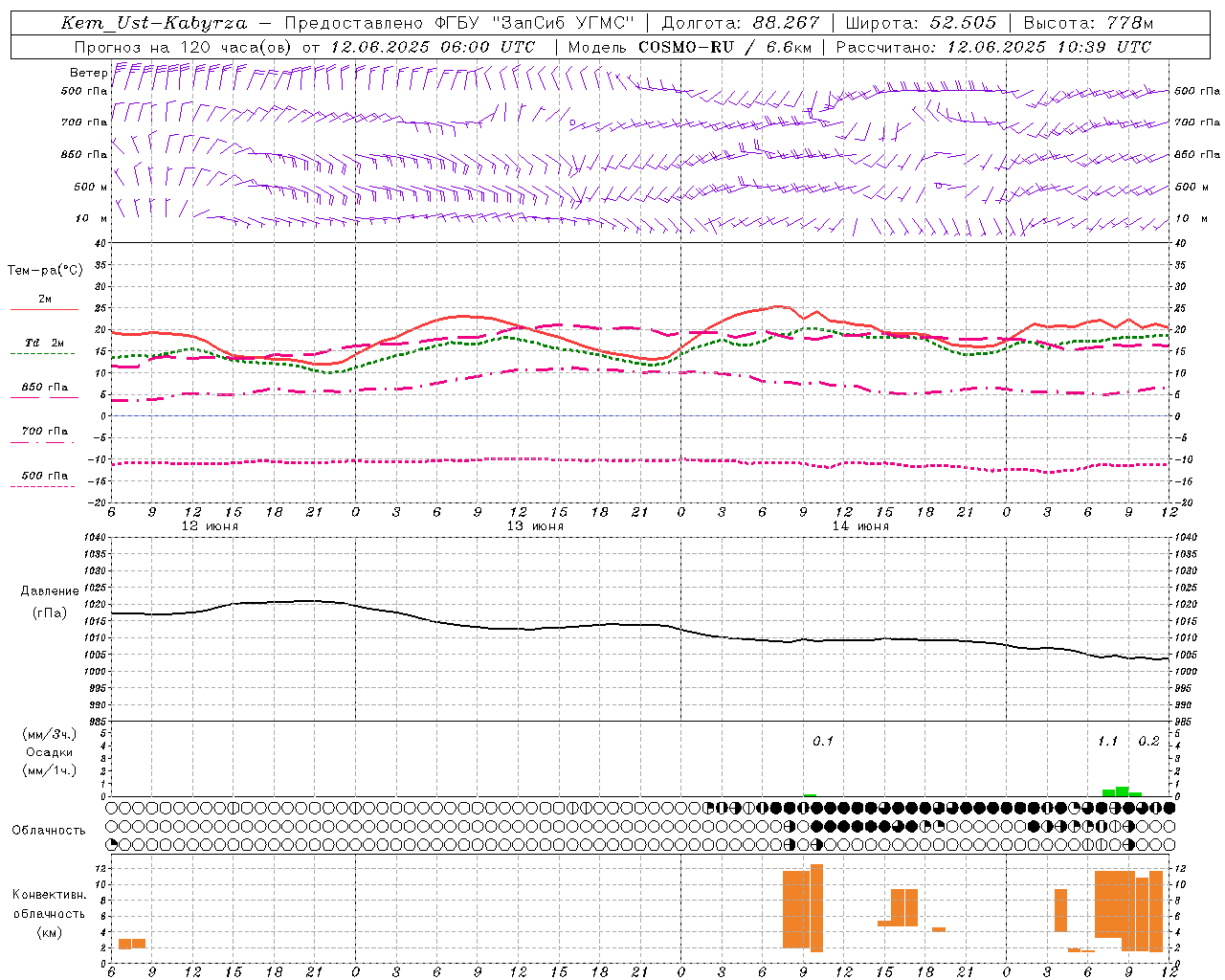The width and height of the screenshot is (1225, 980).
Task: Click the 12 июня date label
Action: (210, 526)
